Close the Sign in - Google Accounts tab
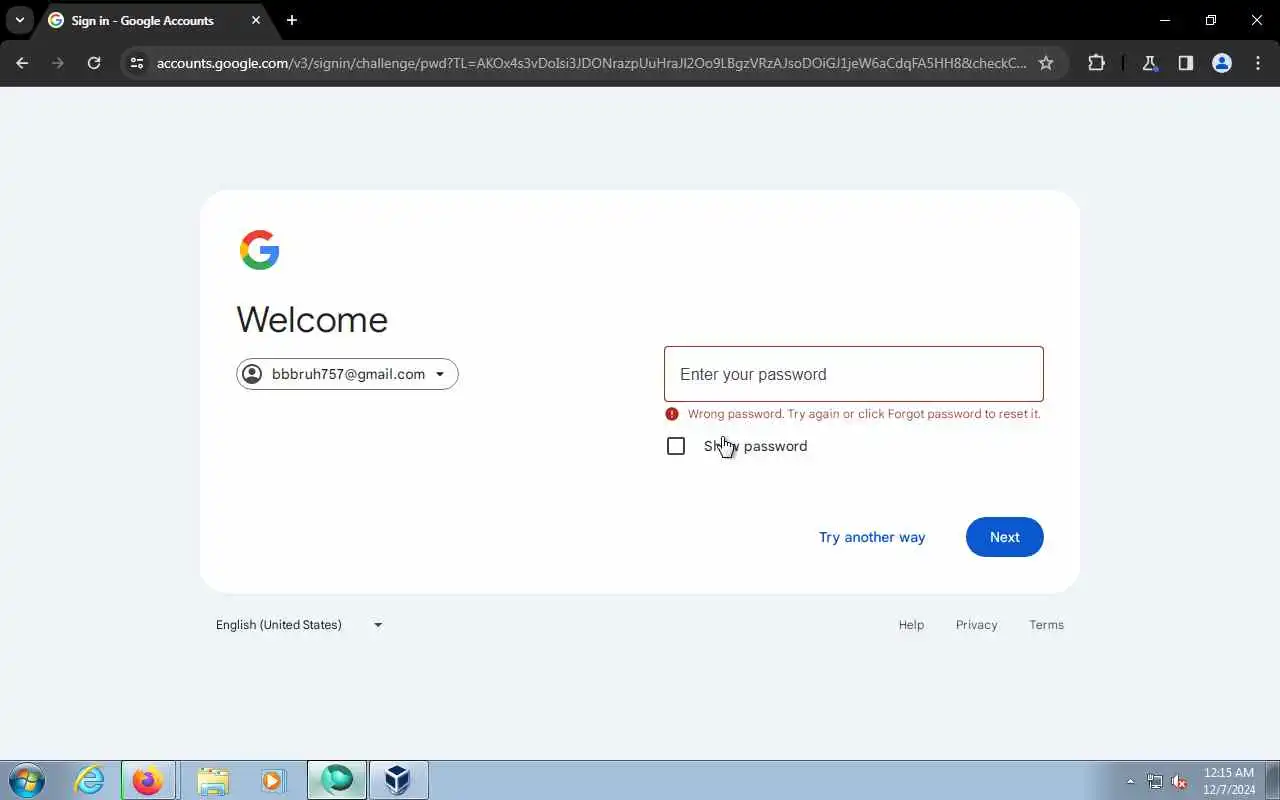 pos(256,20)
